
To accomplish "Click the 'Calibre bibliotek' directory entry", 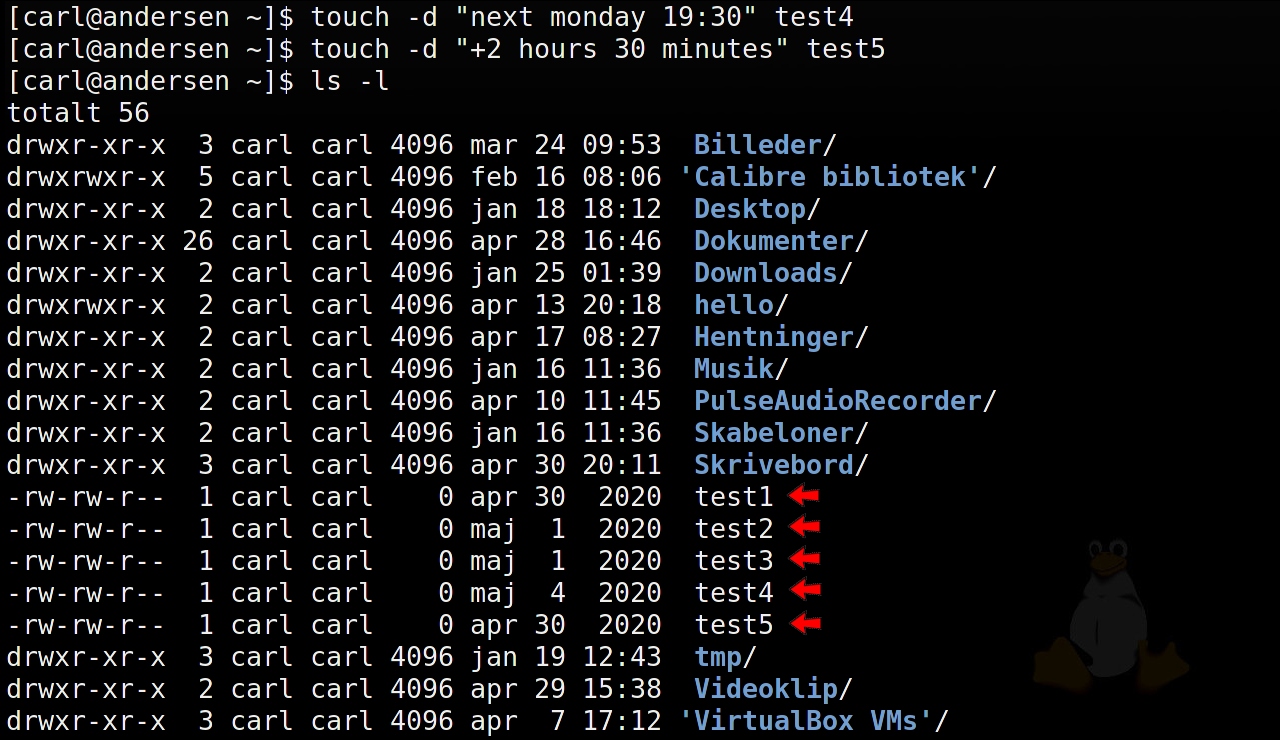I will 830,177.
